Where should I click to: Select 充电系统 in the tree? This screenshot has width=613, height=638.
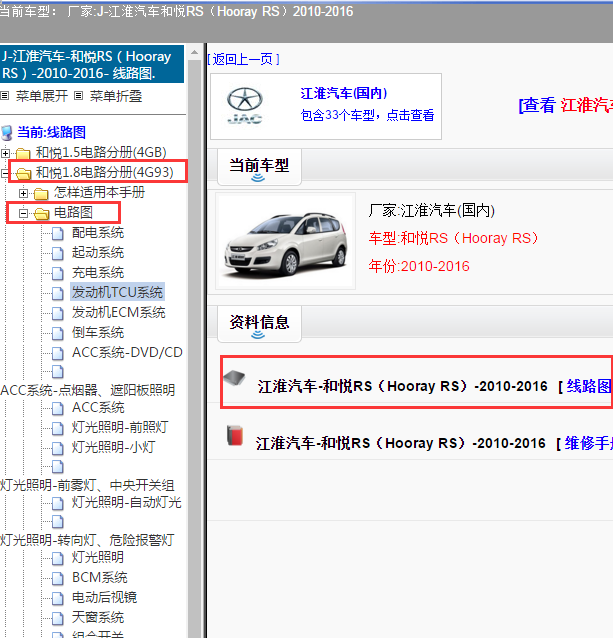[98, 273]
